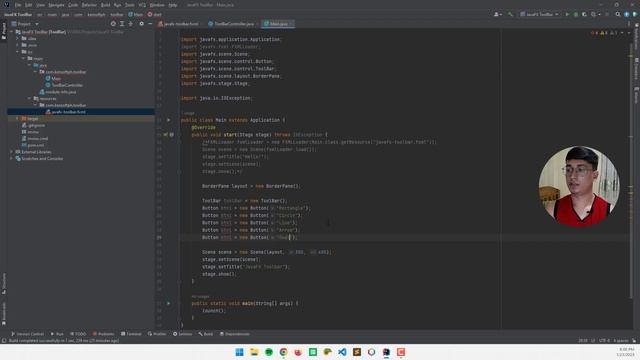
Task: Collapse the JavaFX Toolbar project root
Action: [11, 31]
